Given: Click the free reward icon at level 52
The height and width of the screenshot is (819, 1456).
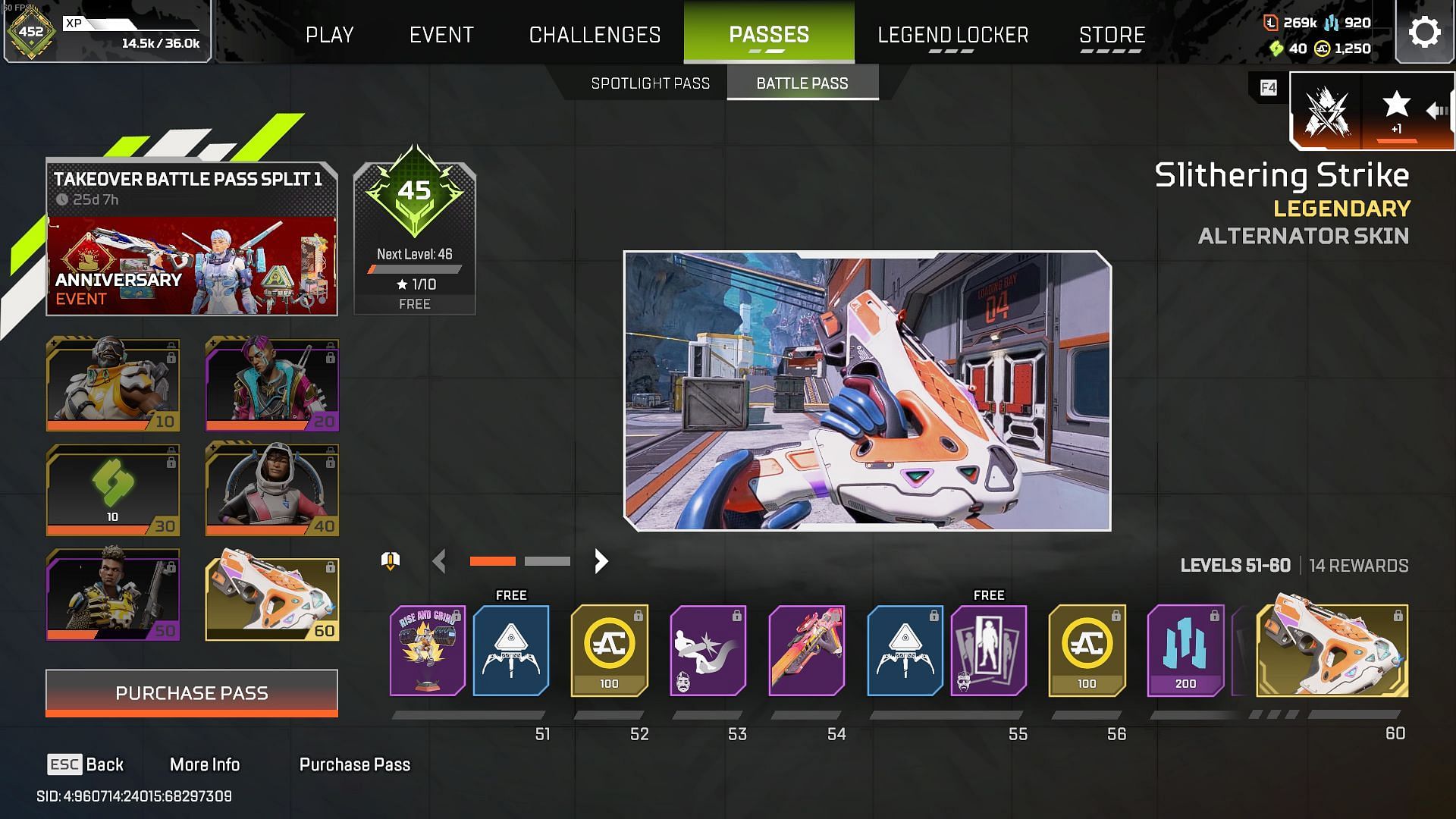Looking at the screenshot, I should pyautogui.click(x=511, y=650).
